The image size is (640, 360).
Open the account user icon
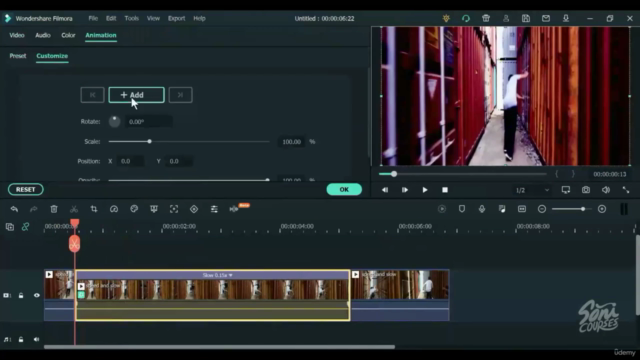pyautogui.click(x=506, y=18)
